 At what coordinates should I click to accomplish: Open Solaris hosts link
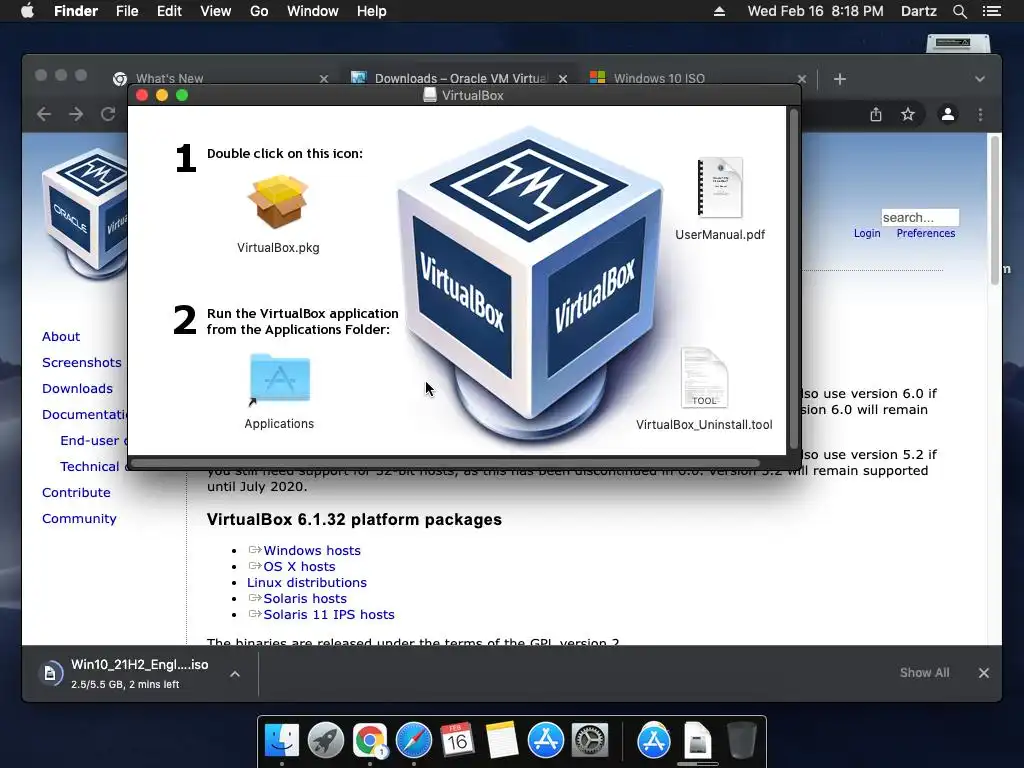[x=305, y=599]
